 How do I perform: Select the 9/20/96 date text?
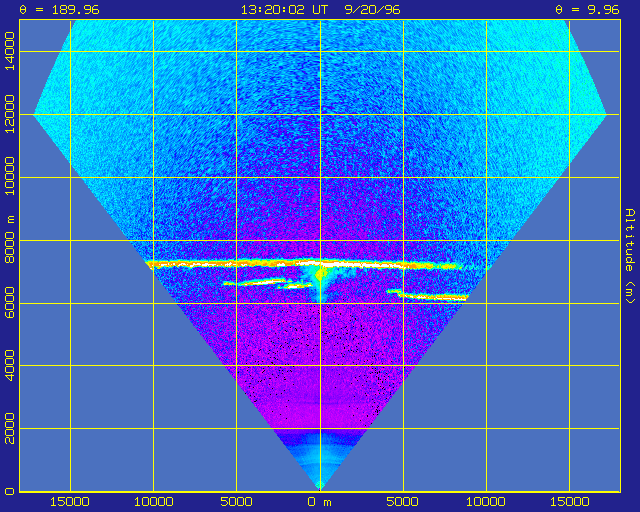372,10
